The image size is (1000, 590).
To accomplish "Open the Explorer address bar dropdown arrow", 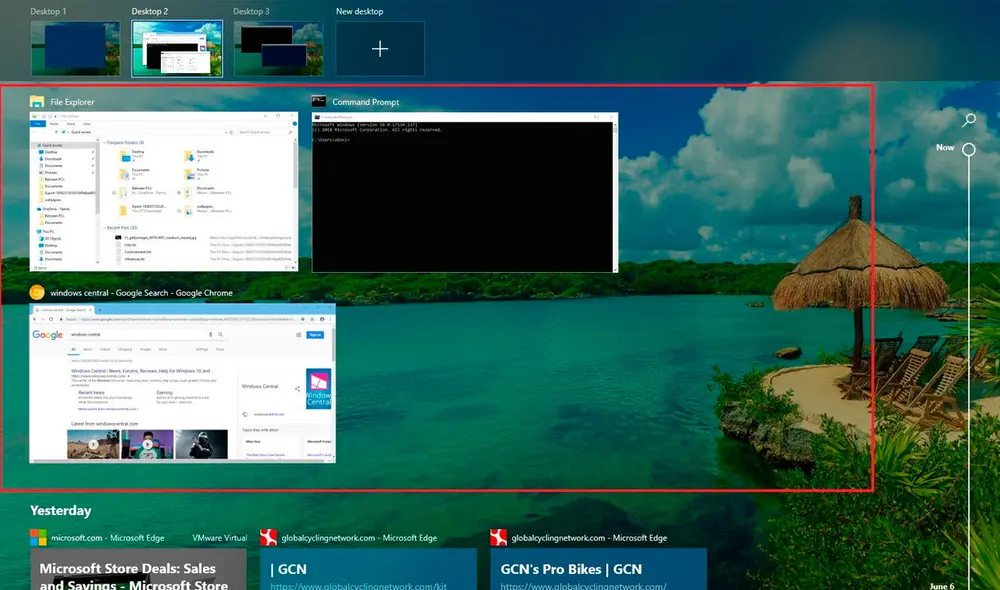I will [x=228, y=132].
